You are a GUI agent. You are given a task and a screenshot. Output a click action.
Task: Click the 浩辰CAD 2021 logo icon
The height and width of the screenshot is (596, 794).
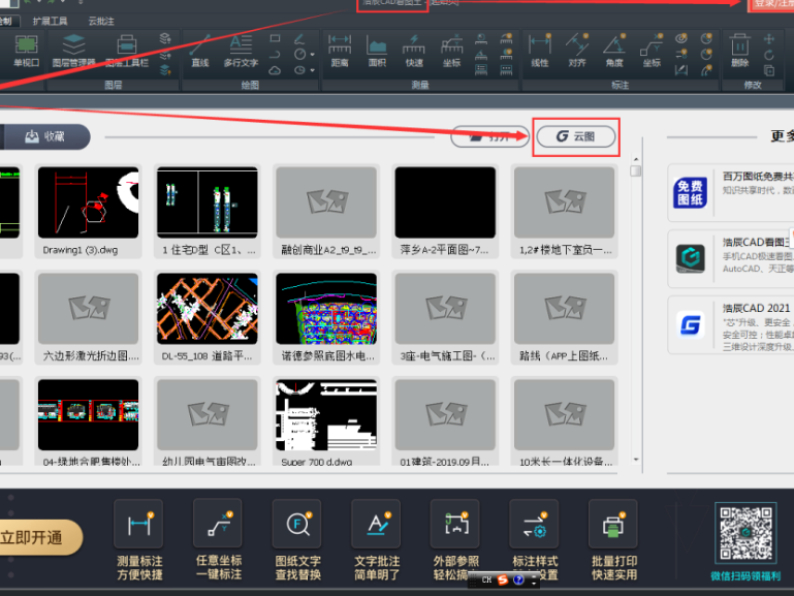tap(690, 325)
